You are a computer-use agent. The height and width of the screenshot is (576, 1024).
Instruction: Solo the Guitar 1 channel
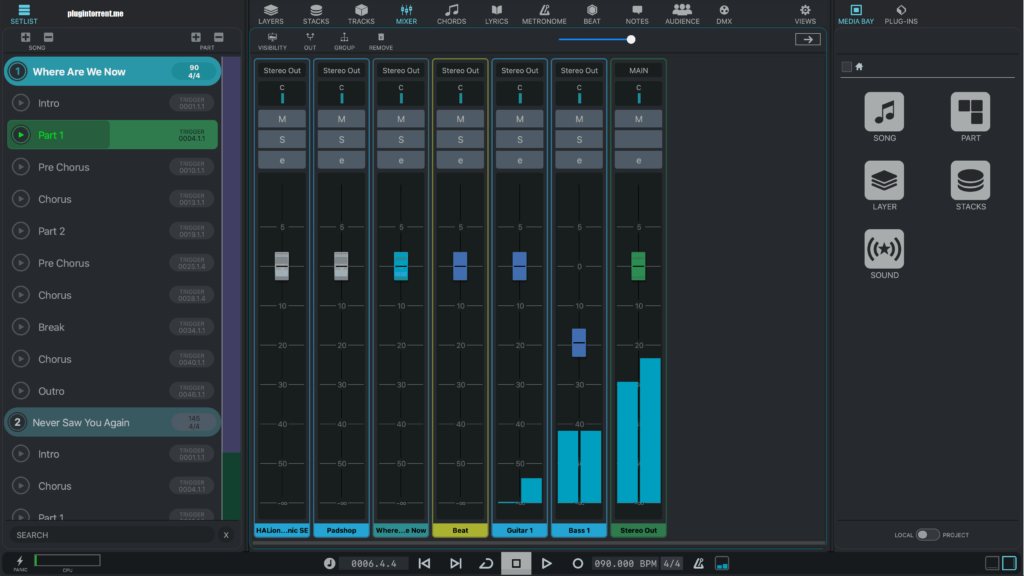[x=520, y=139]
